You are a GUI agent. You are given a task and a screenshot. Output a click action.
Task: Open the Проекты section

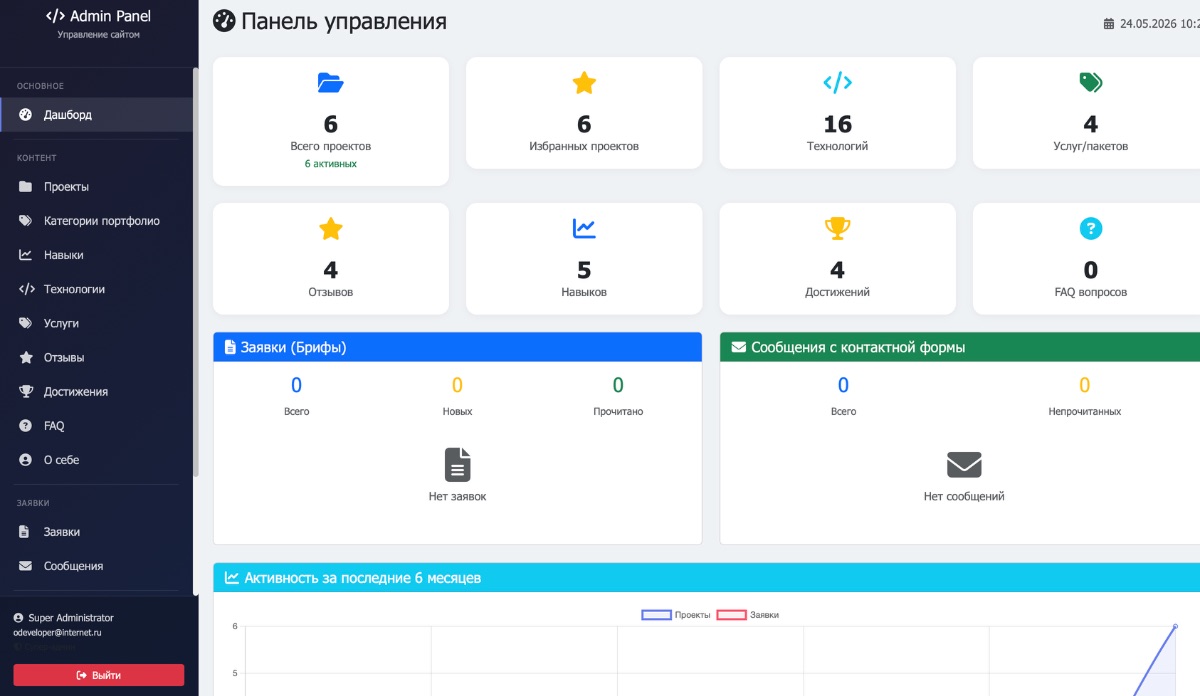pyautogui.click(x=96, y=187)
